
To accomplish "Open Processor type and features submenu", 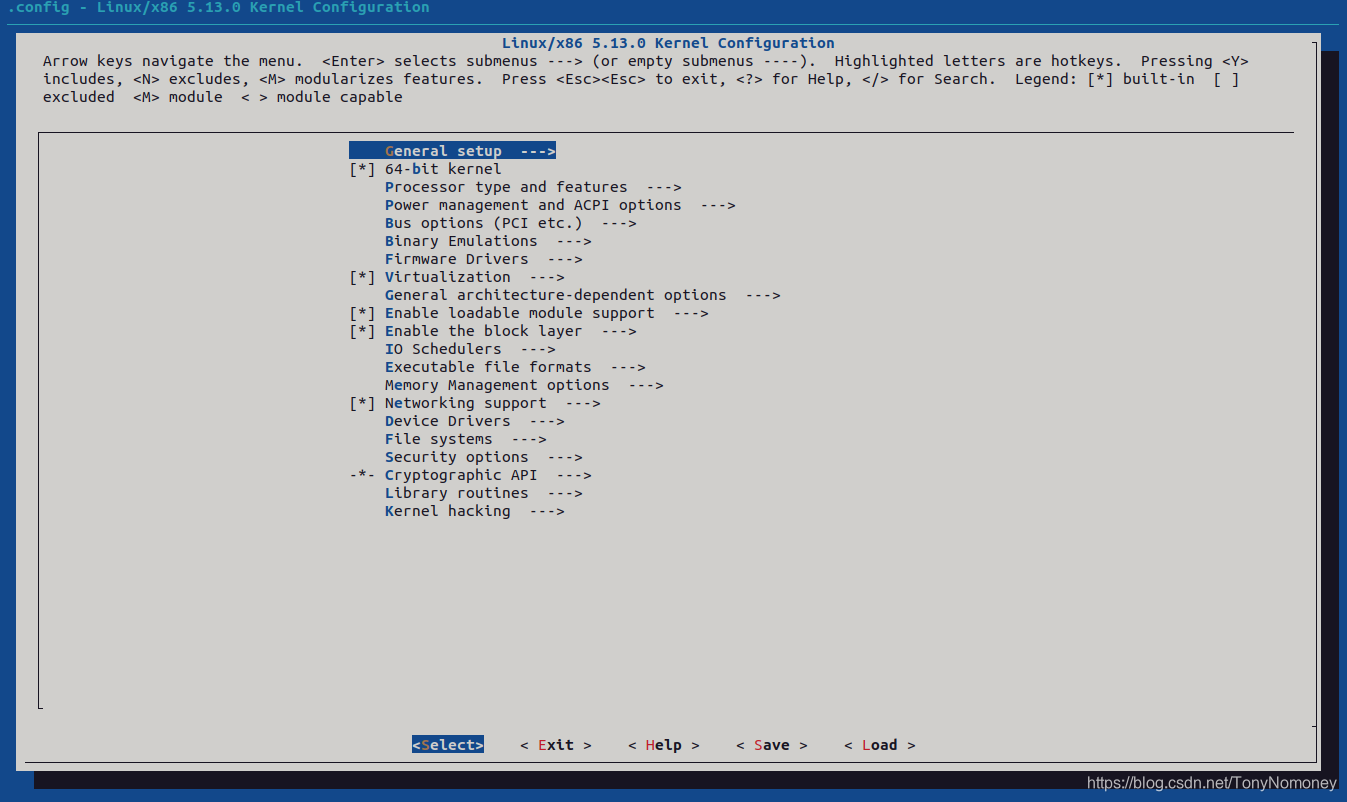I will pos(533,187).
